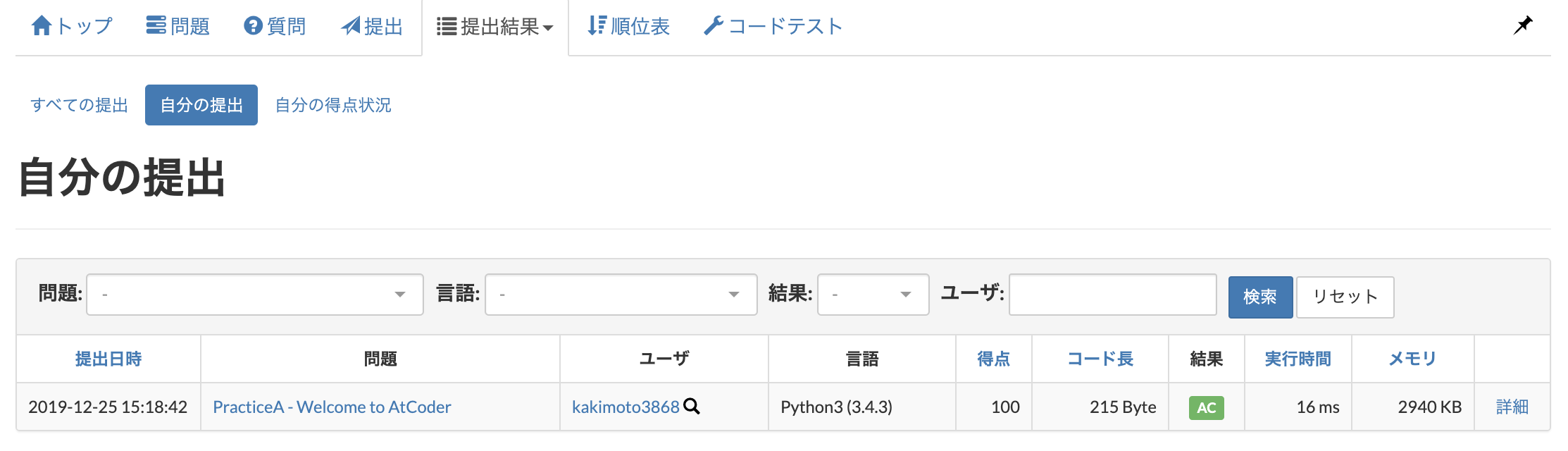Viewport: 1568px width, 451px height.
Task: Click the リセット reset button
Action: click(1345, 297)
